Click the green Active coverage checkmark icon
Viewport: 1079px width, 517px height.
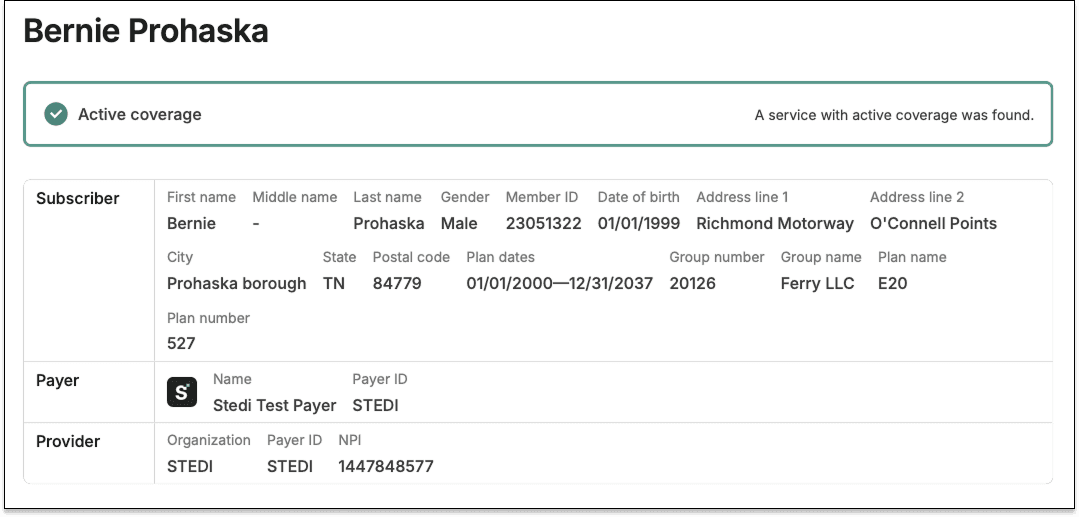coord(56,114)
